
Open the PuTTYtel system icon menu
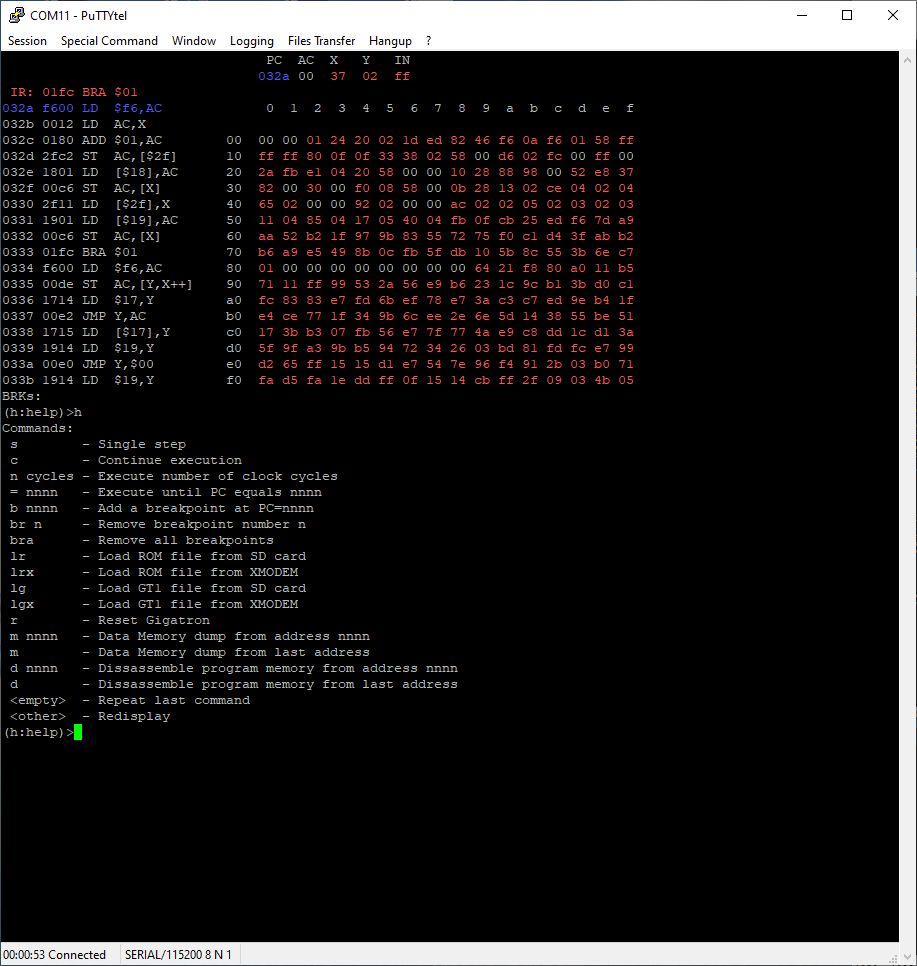click(x=16, y=15)
